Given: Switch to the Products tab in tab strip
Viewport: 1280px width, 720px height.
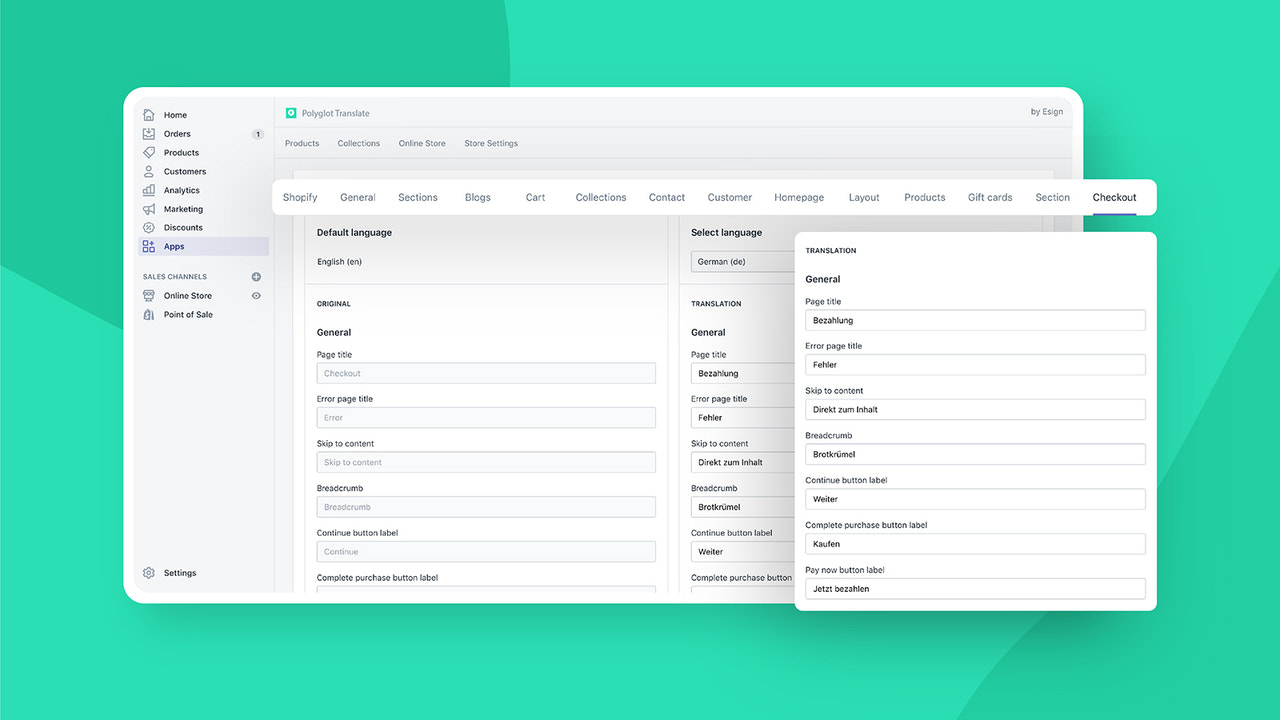Looking at the screenshot, I should 925,197.
